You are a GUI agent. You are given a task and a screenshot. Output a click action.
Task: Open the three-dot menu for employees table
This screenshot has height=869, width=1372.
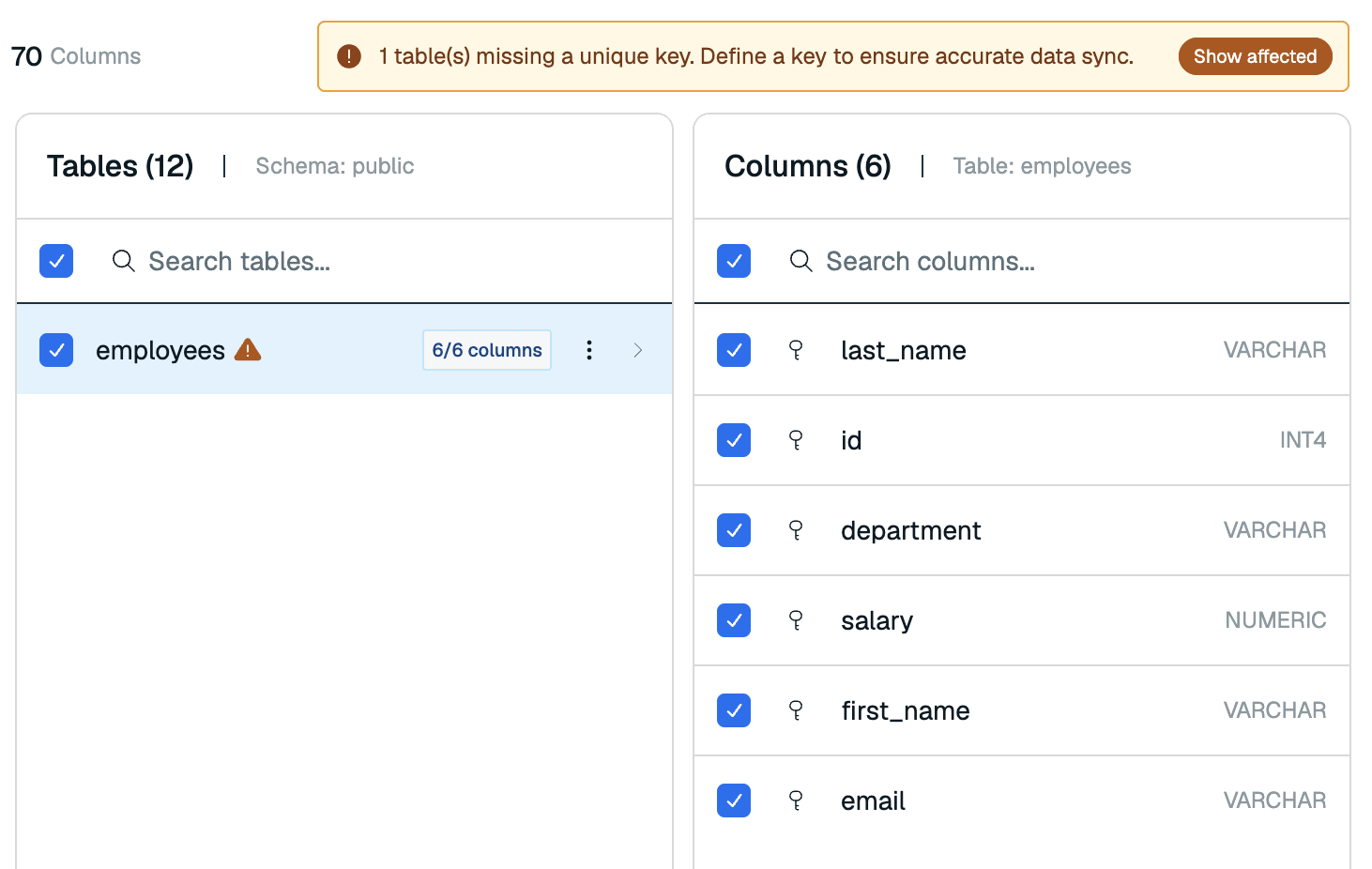589,350
